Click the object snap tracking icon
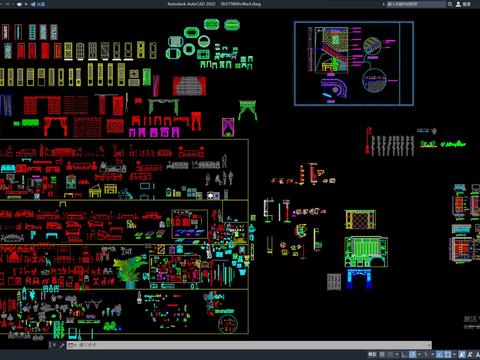The width and height of the screenshot is (480, 360). pos(439,354)
